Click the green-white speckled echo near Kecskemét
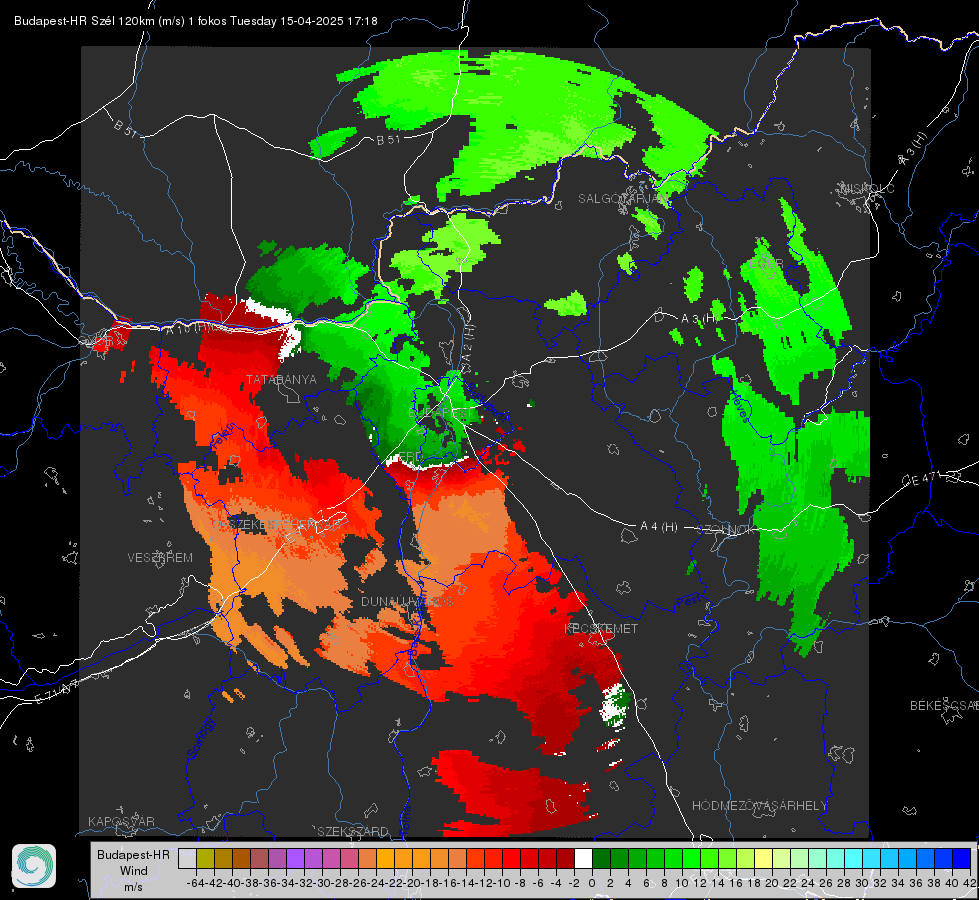Screen dimensions: 979x900 [614, 706]
